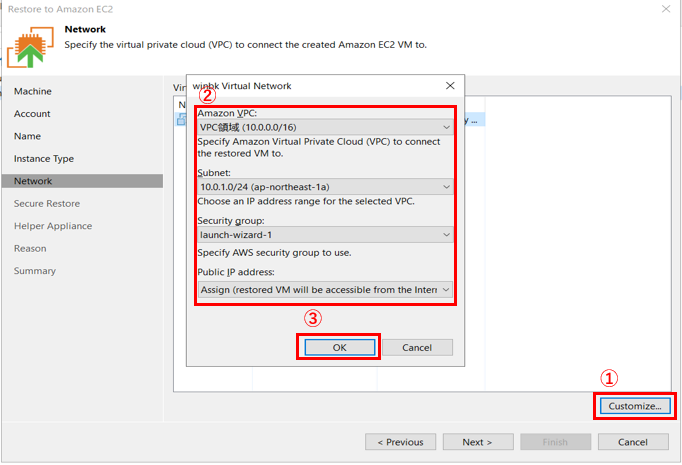Screen dimensions: 682x465
Task: Click Cancel in the Virtual Network dialog
Action: [x=417, y=347]
